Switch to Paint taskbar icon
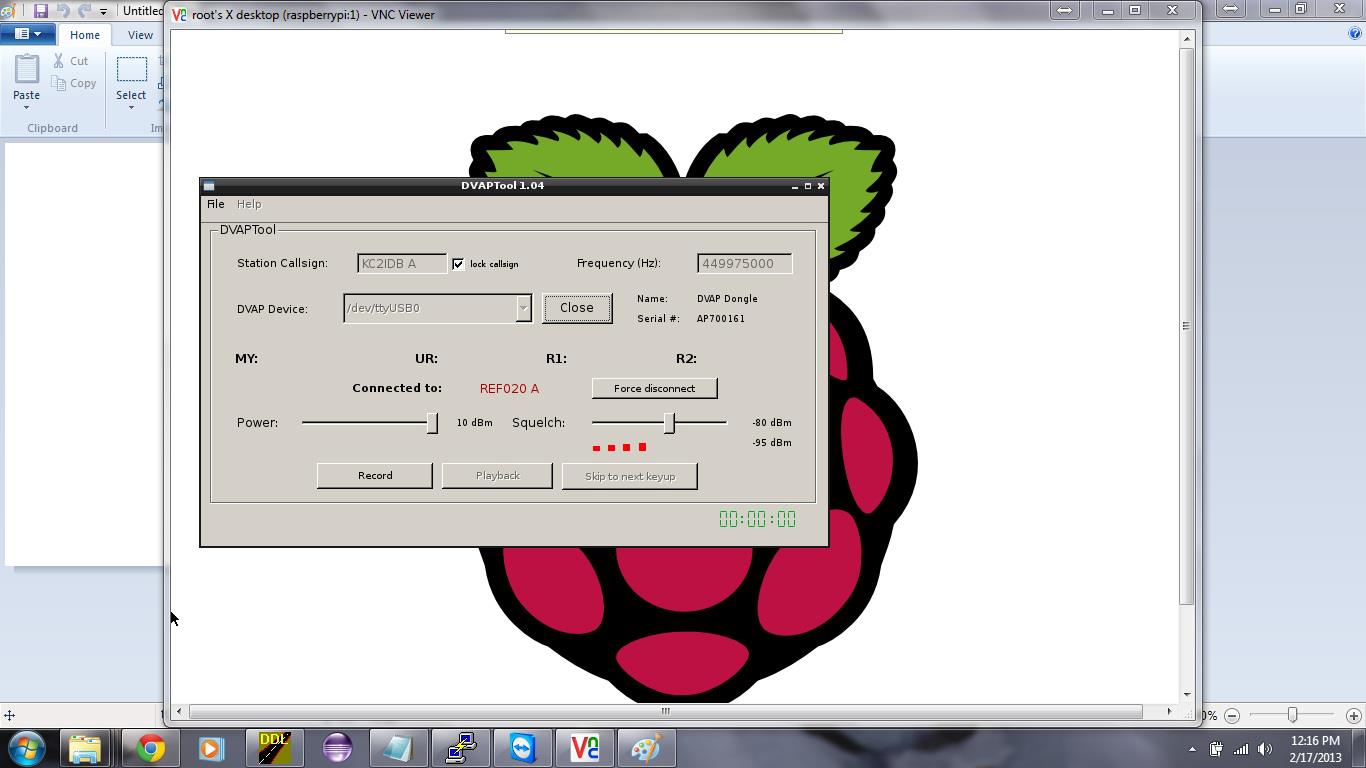This screenshot has height=768, width=1366. [x=647, y=748]
